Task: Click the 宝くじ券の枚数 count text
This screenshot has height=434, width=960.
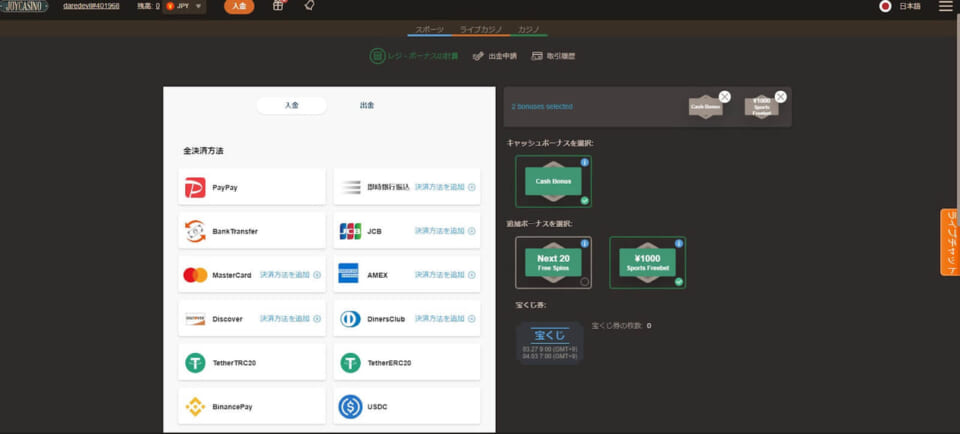Action: click(621, 326)
